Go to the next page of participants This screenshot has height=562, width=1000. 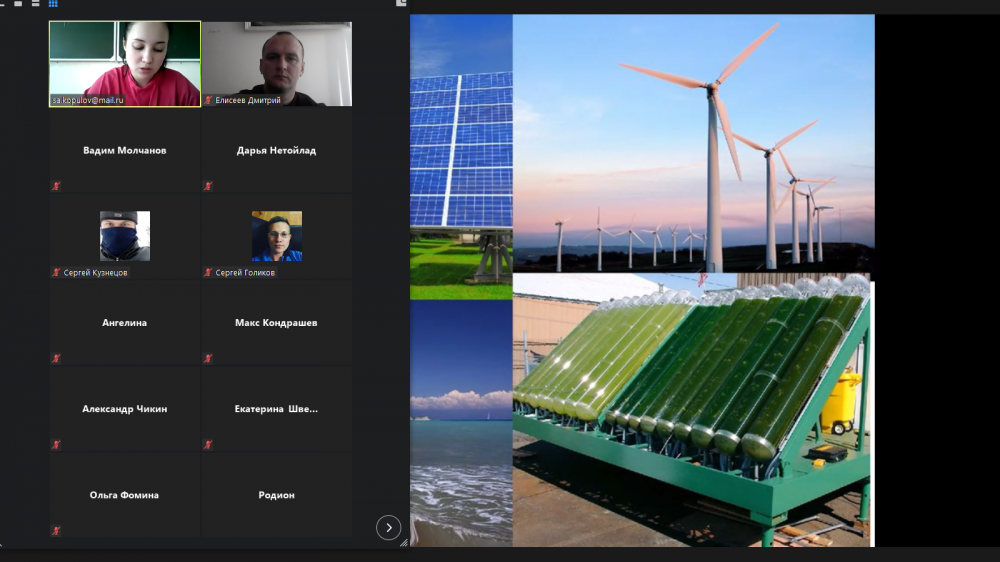[388, 528]
